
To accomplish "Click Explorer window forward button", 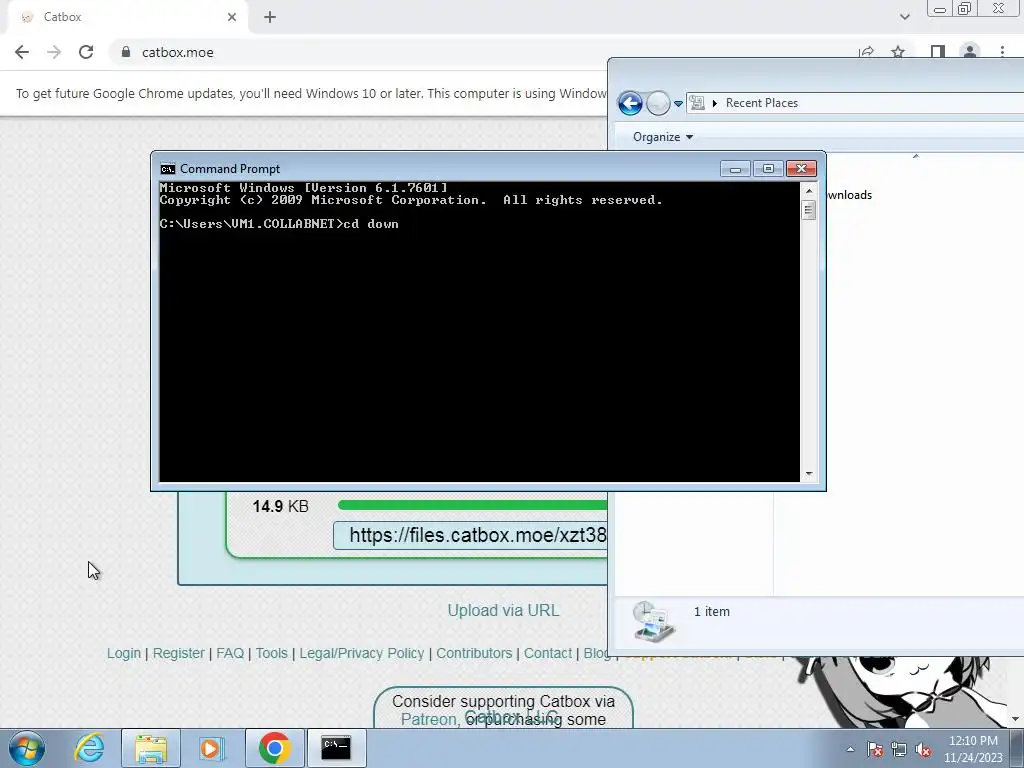I will 658,103.
